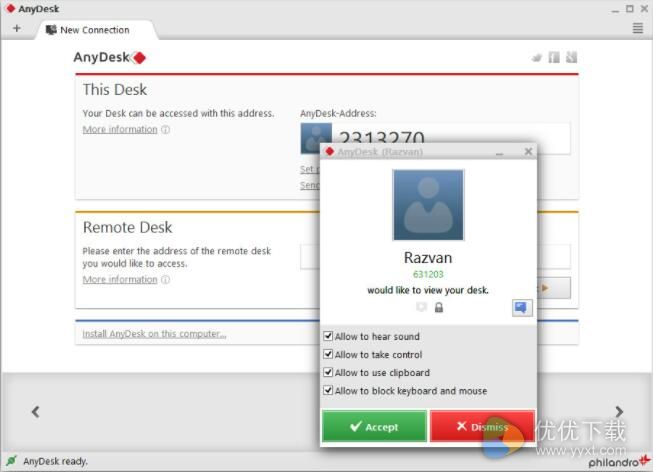Viewport: 653px width, 472px height.
Task: Click the AnyDesk logo in header
Action: (110, 57)
